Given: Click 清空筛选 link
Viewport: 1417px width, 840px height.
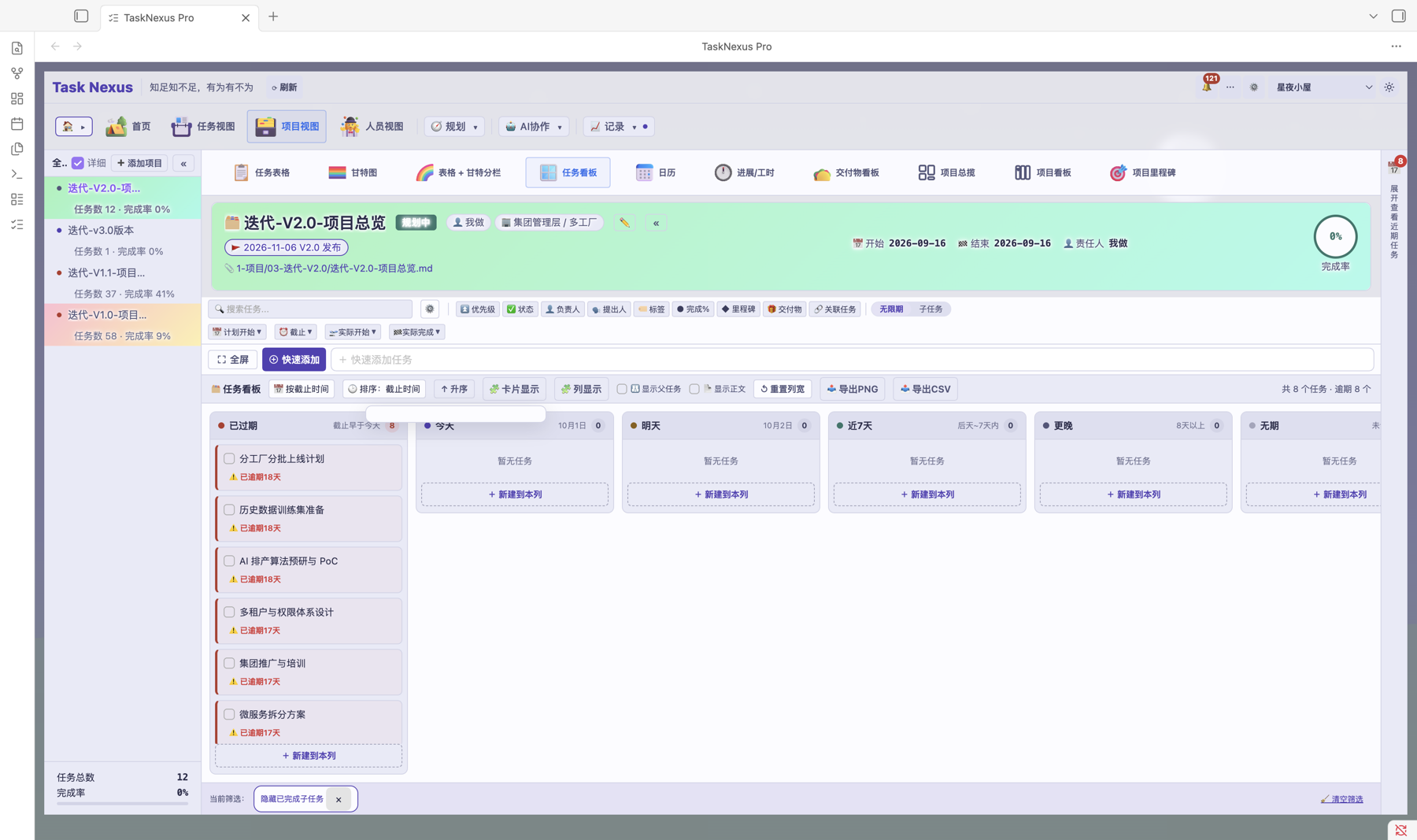Looking at the screenshot, I should tap(1342, 799).
